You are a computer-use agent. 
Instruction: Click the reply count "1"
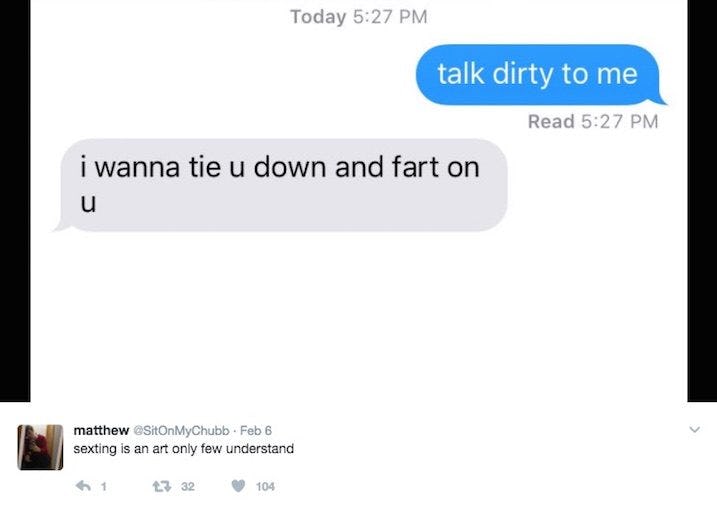click(104, 487)
